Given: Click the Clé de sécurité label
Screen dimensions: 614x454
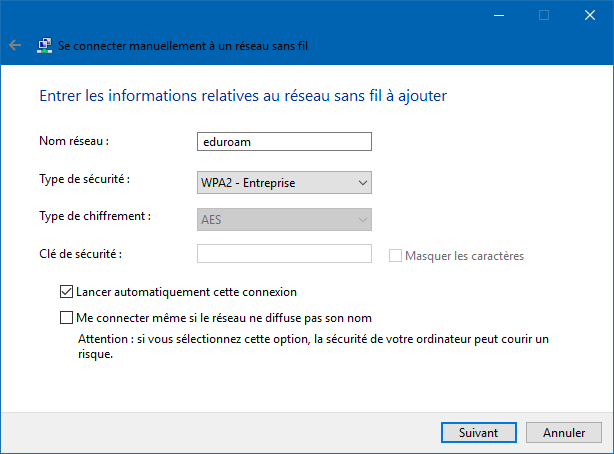Looking at the screenshot, I should 81,254.
